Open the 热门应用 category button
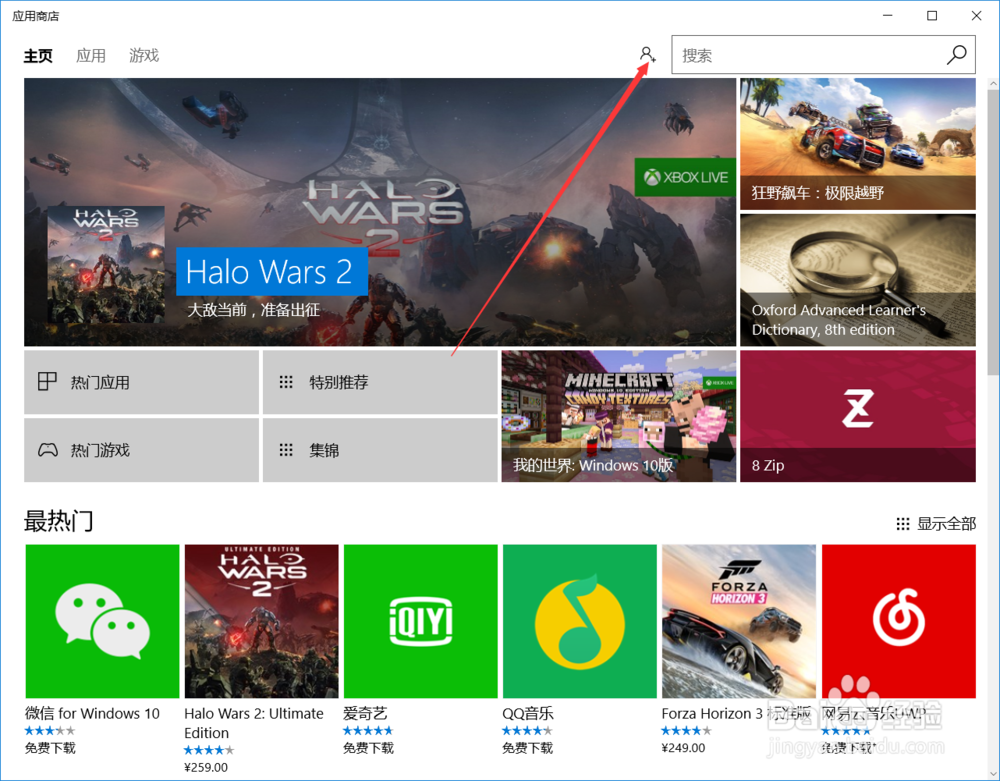1000x781 pixels. (142, 382)
